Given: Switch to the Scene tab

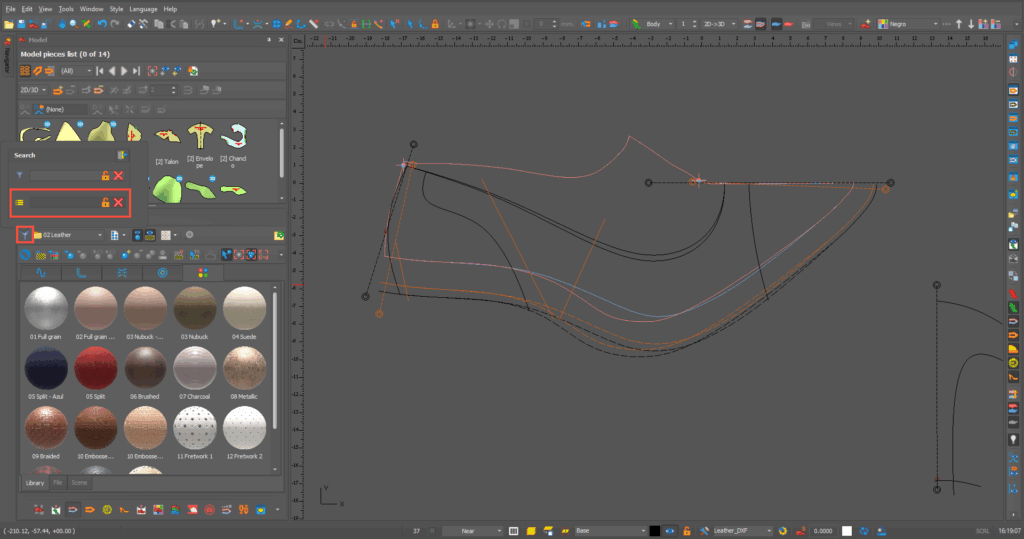Looking at the screenshot, I should [x=78, y=483].
